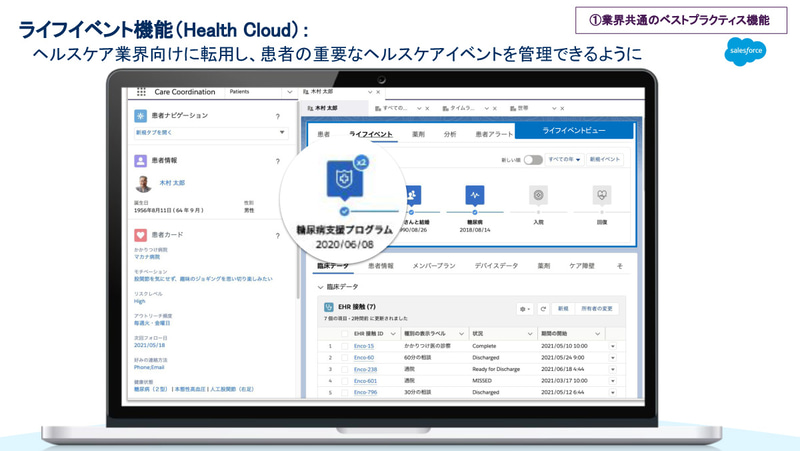
Task: Tick the checkbox for row Enco-796
Action: (345, 392)
